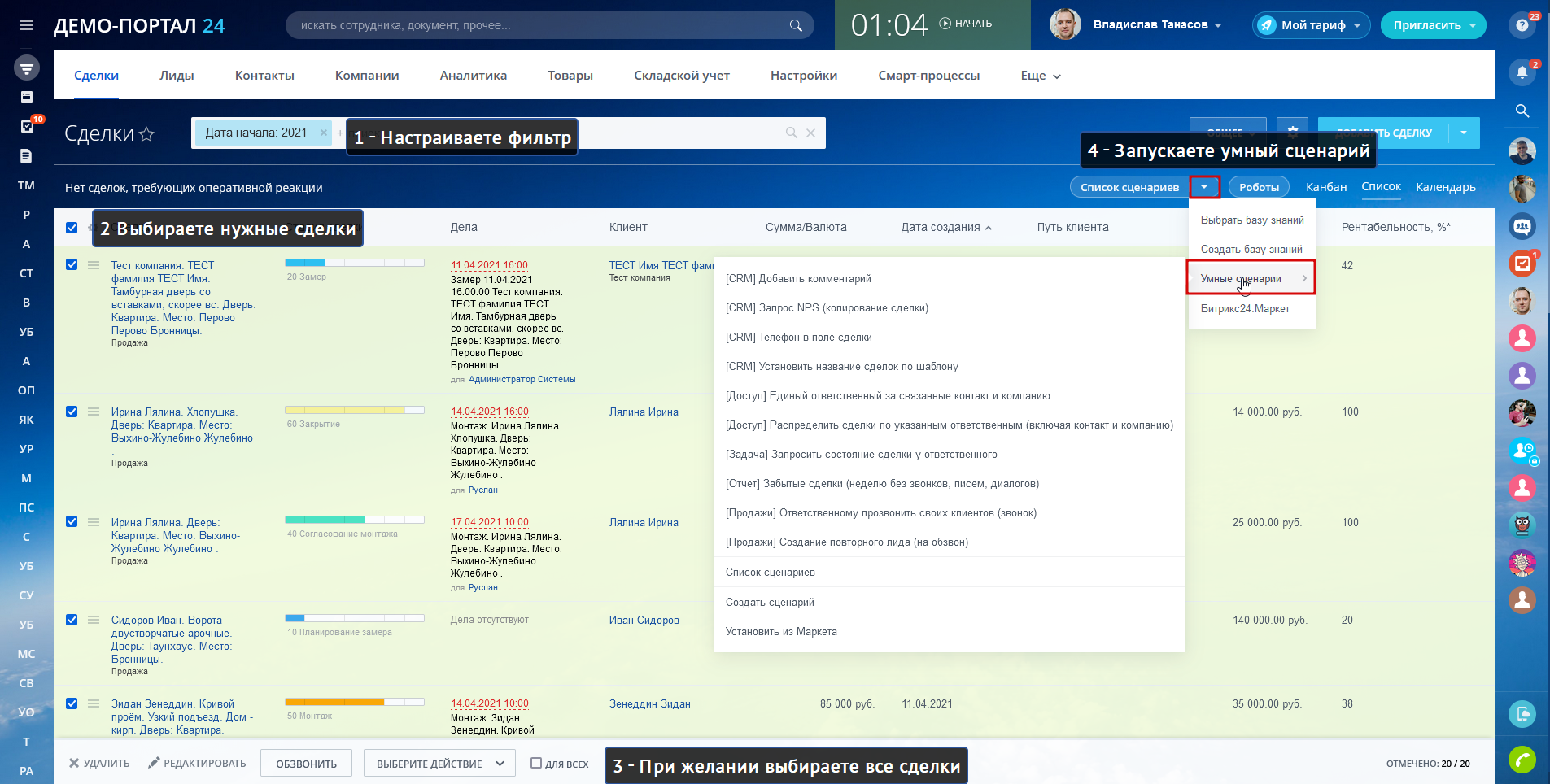The height and width of the screenshot is (784, 1550).
Task: Click the '20 Замер' stage progress bar
Action: [355, 263]
